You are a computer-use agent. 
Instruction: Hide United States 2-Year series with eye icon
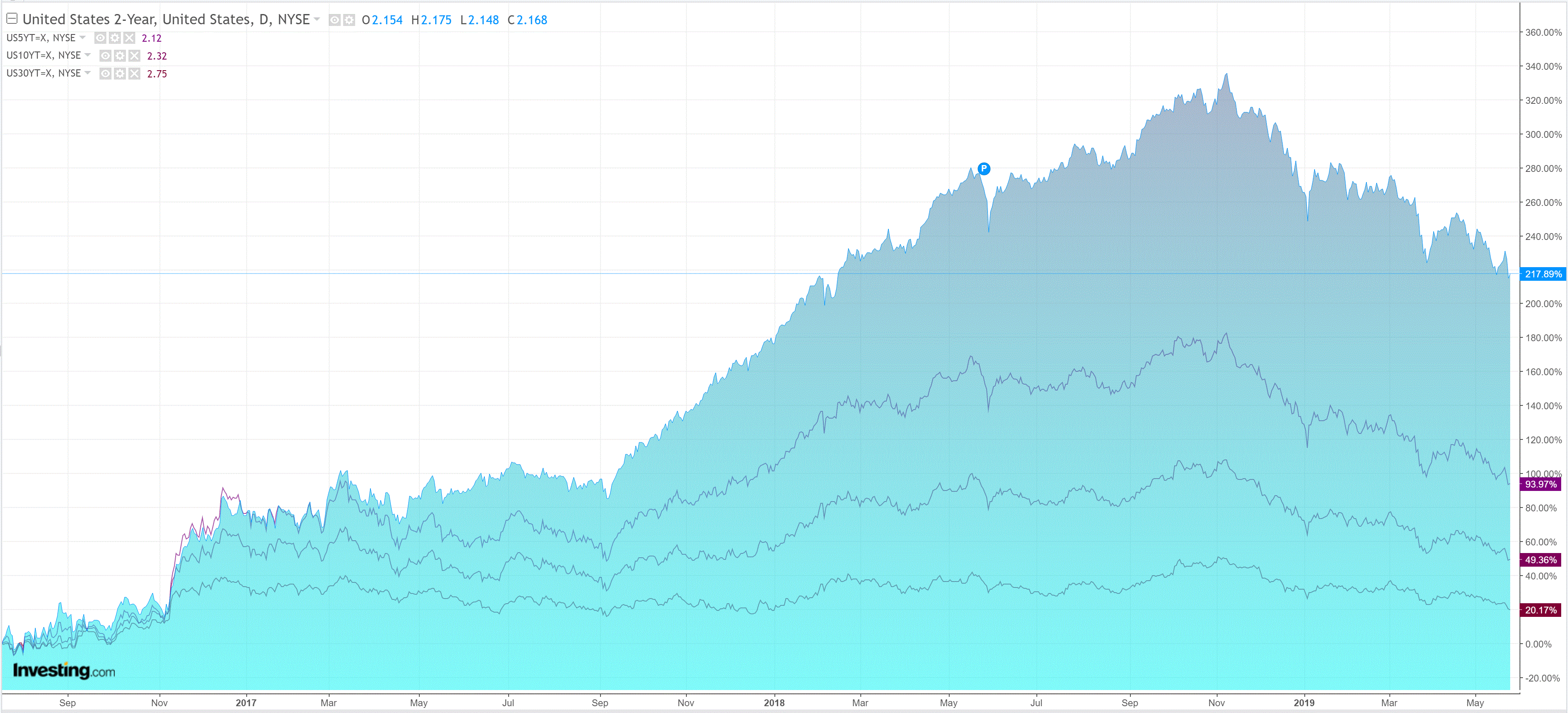click(x=334, y=20)
